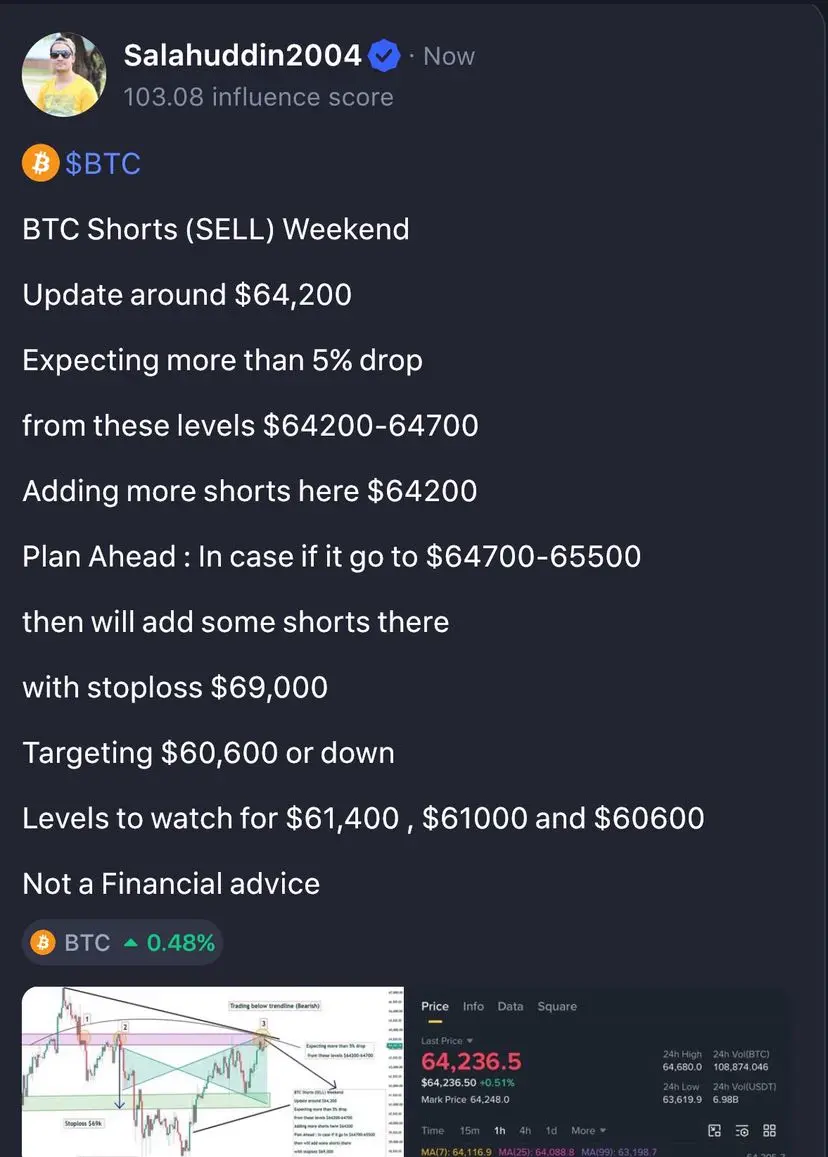Click the Salahuddin2004 username

point(243,55)
